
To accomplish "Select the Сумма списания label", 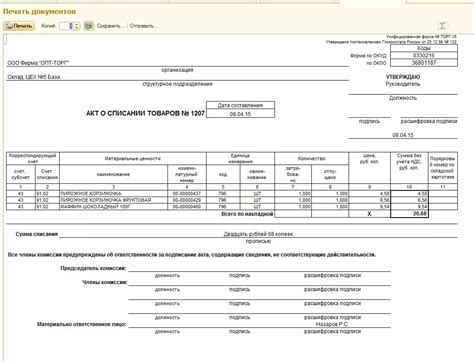I will point(37,234).
